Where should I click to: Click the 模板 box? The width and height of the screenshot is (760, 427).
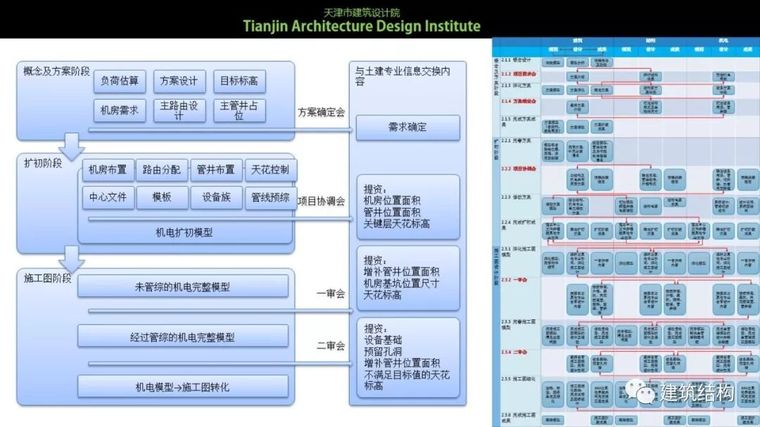point(162,198)
